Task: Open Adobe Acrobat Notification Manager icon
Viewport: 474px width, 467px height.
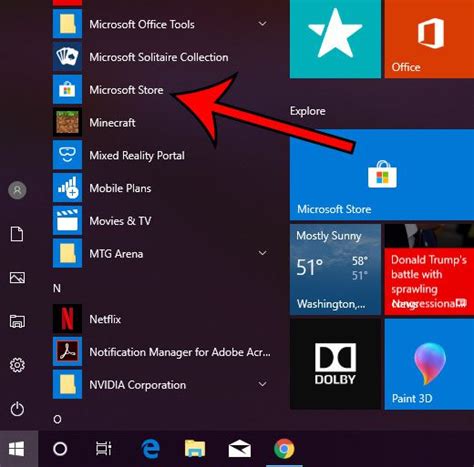Action: coord(67,352)
